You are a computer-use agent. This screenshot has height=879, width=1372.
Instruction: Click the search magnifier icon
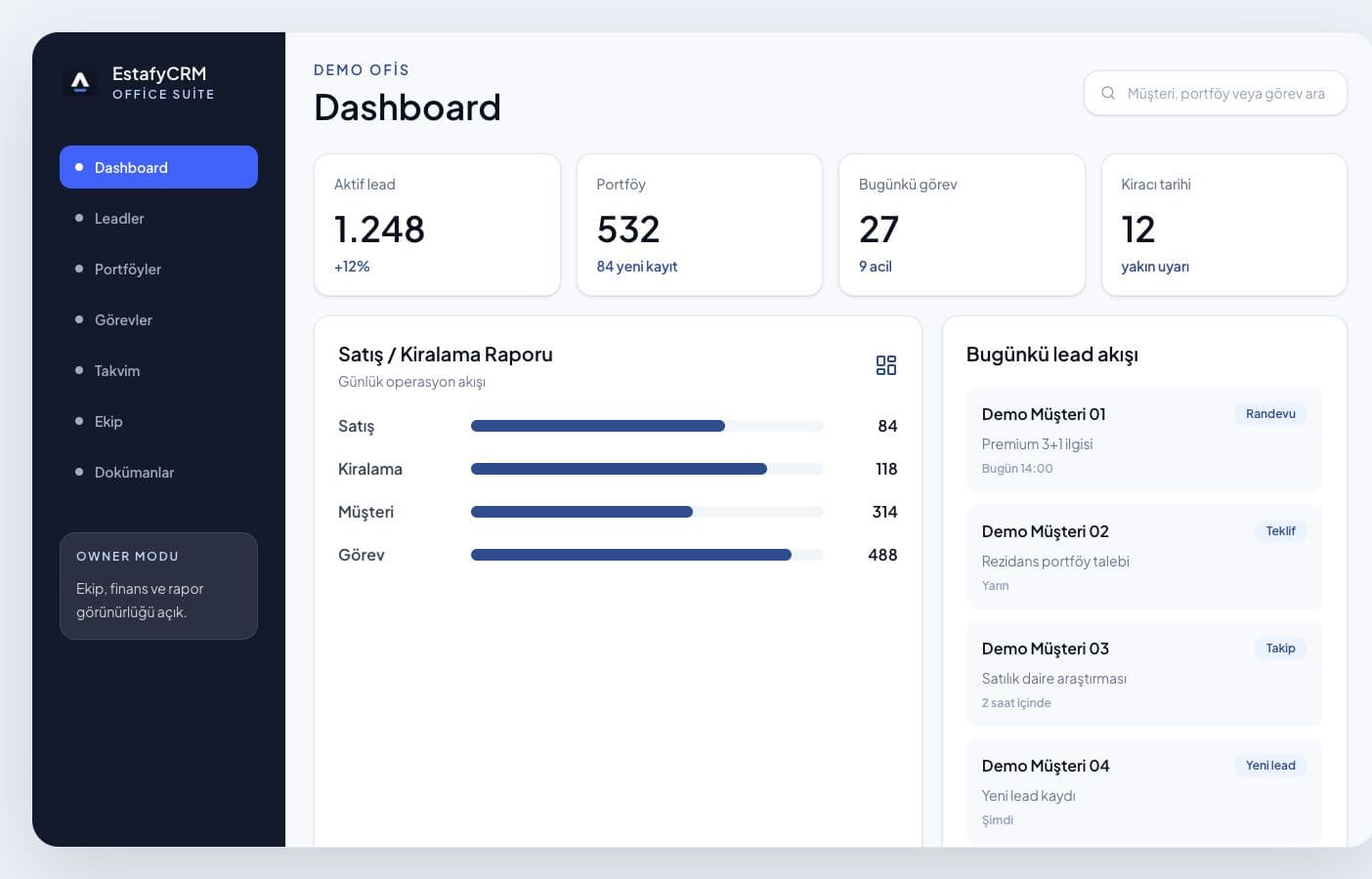click(1108, 93)
